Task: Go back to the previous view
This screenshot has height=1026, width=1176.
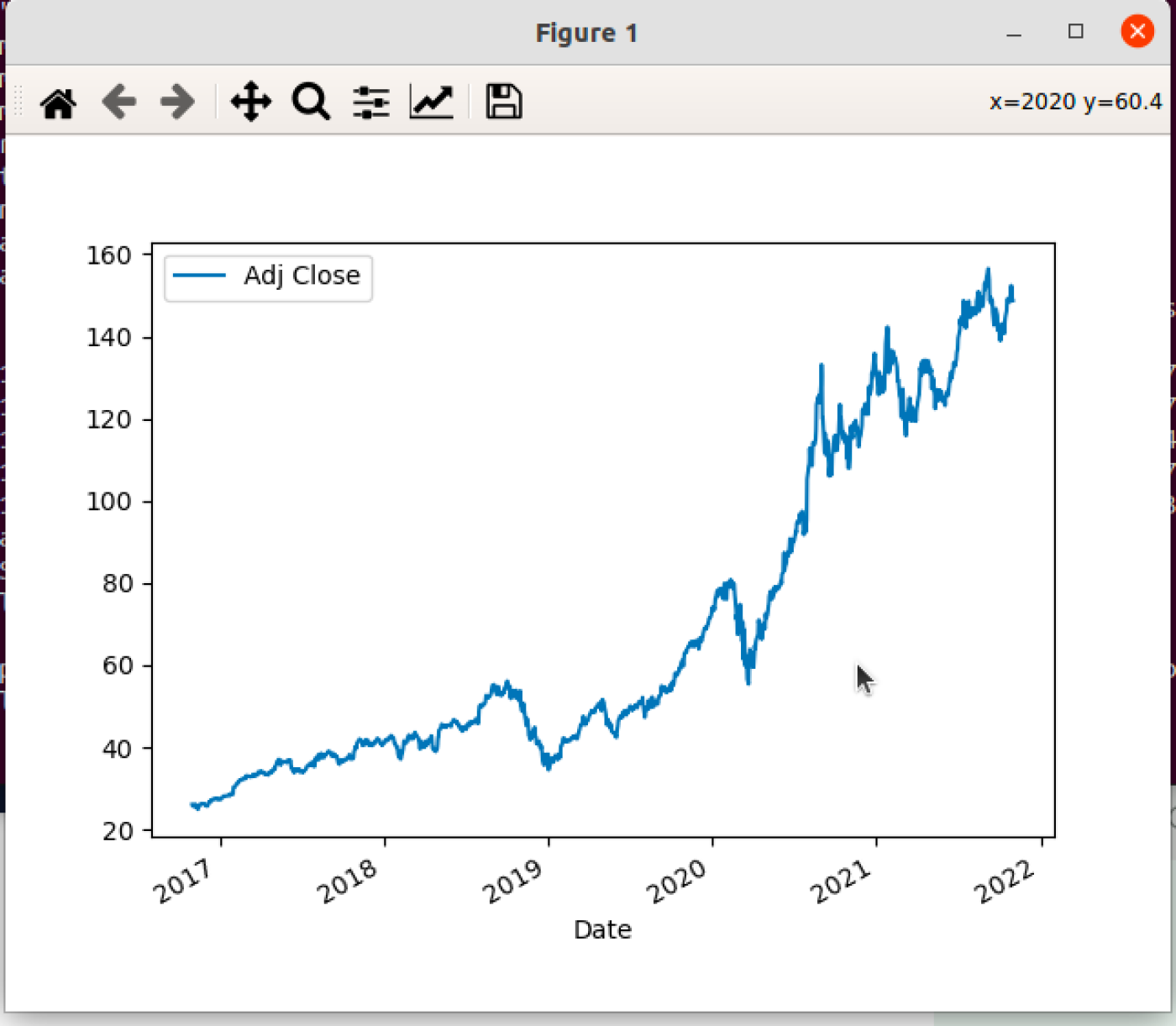Action: pyautogui.click(x=118, y=103)
